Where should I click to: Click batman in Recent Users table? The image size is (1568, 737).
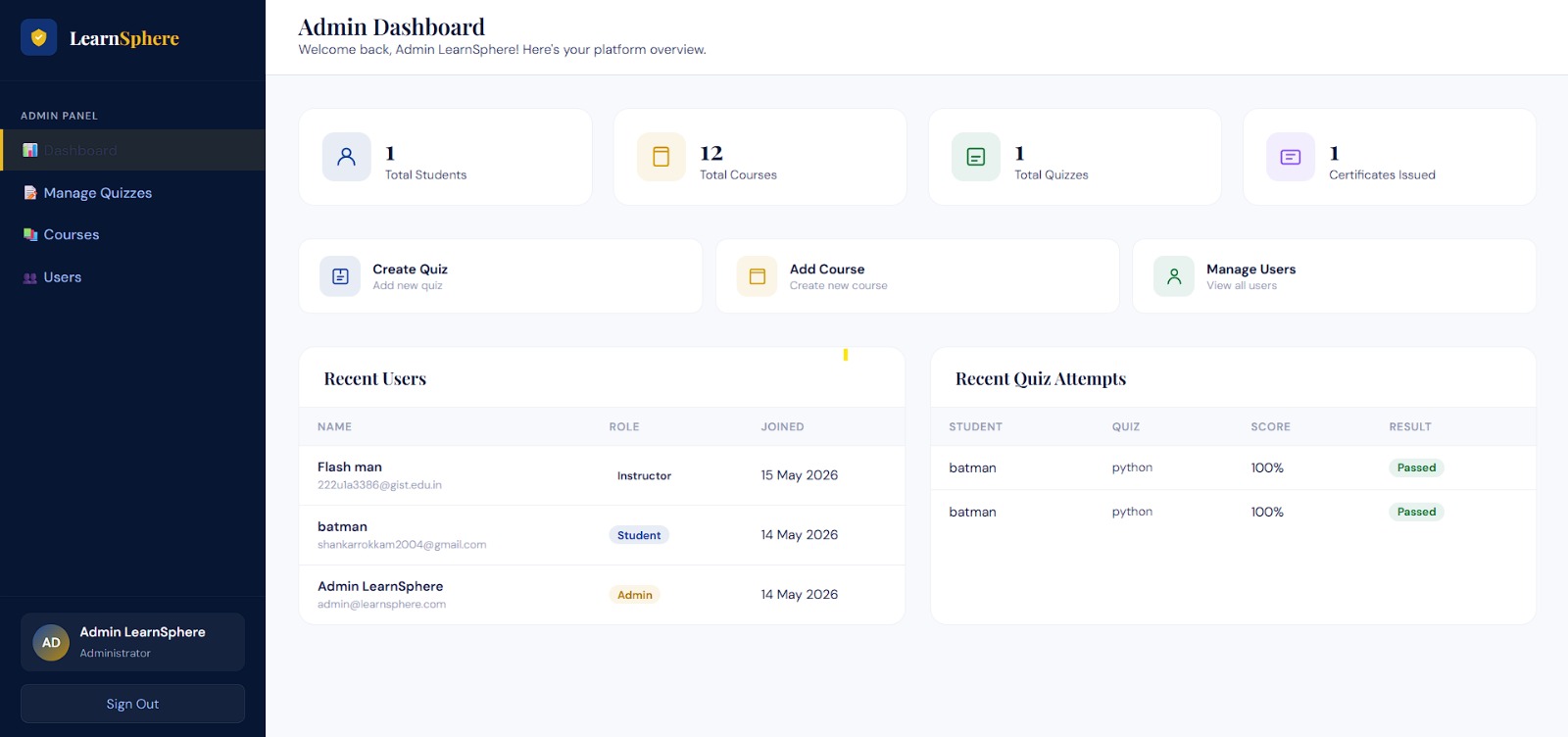342,526
